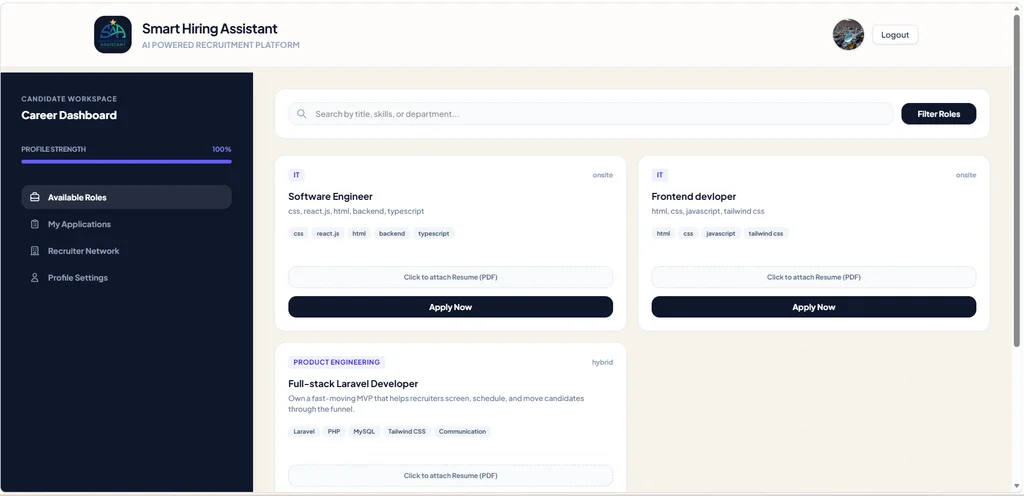Click html tag on Frontend devloper card
Screen dimensions: 1024x496
point(664,233)
